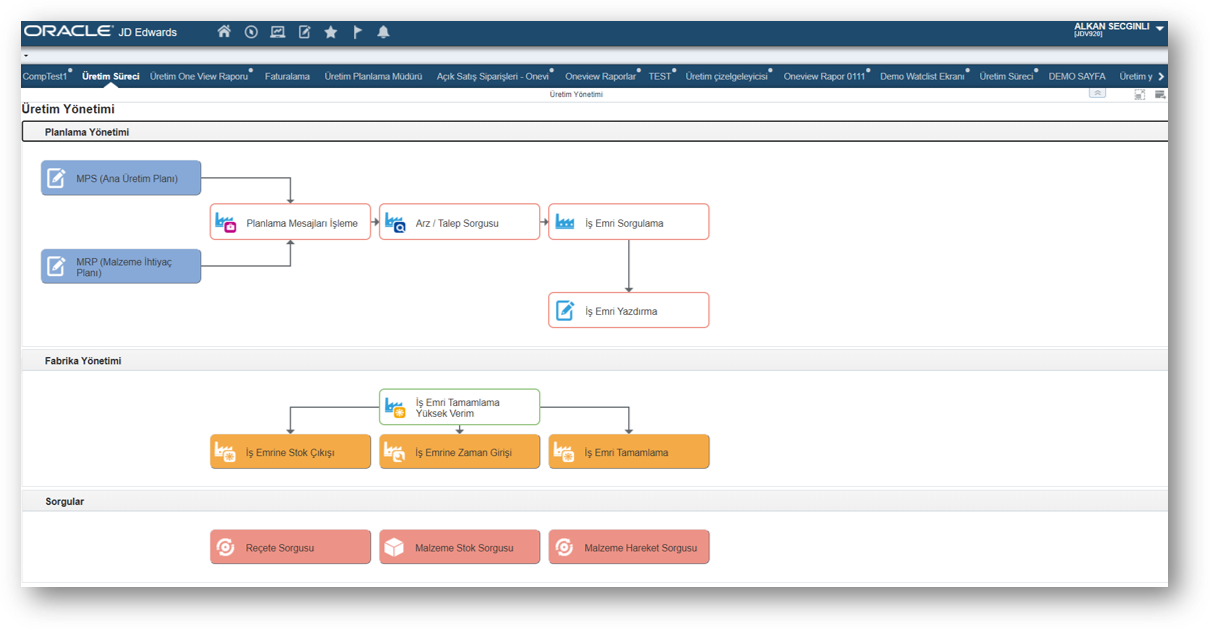Open the recent items clock icon
1210x629 pixels.
(251, 32)
